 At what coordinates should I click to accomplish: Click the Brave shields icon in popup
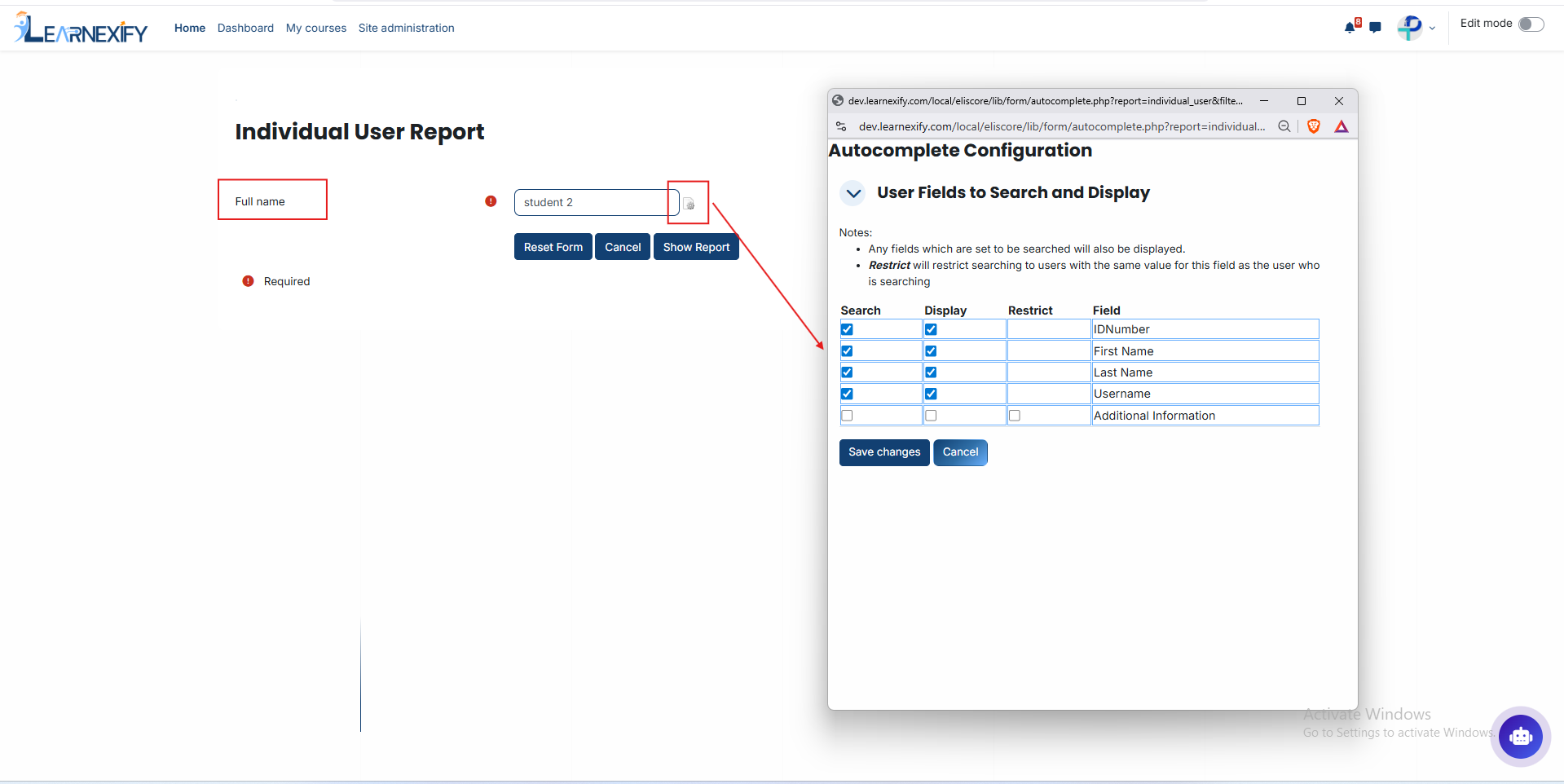pos(1314,126)
